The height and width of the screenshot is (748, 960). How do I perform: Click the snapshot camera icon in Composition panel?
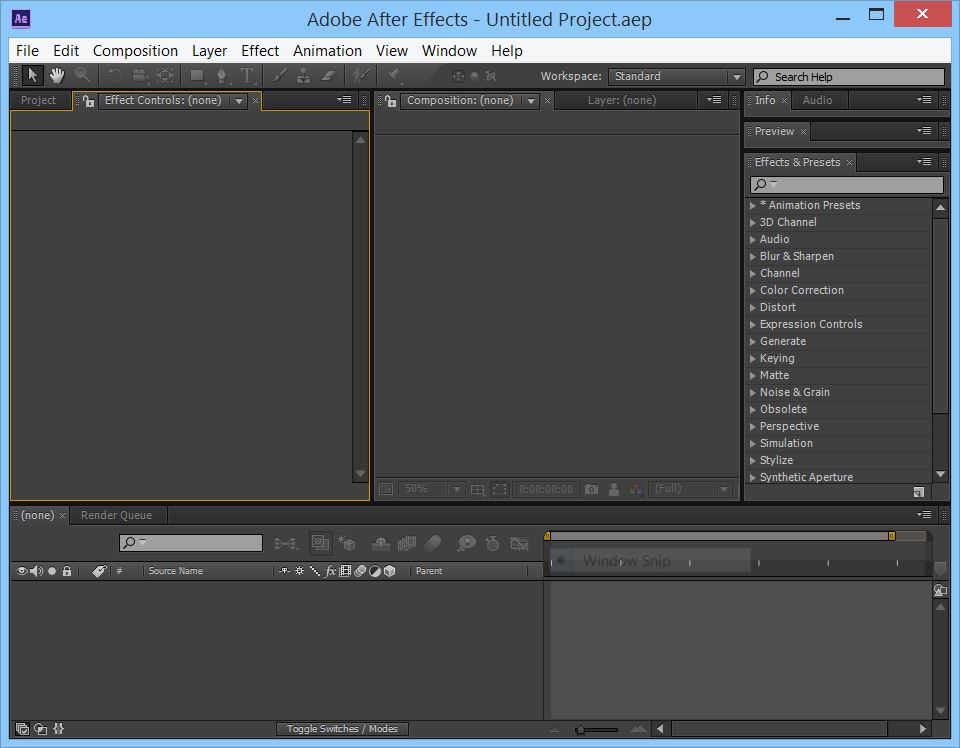591,489
